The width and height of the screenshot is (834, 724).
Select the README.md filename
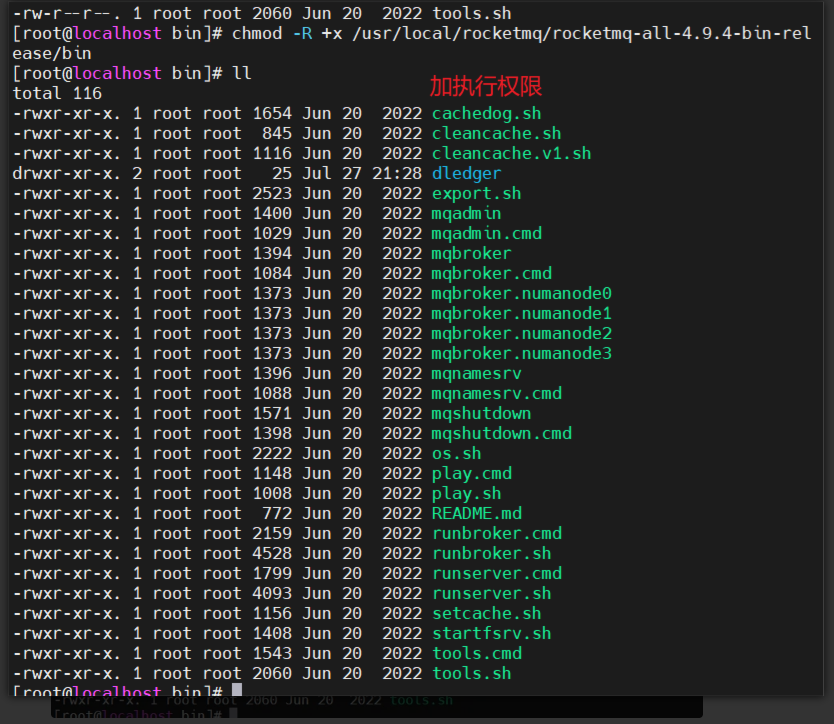[x=477, y=514]
